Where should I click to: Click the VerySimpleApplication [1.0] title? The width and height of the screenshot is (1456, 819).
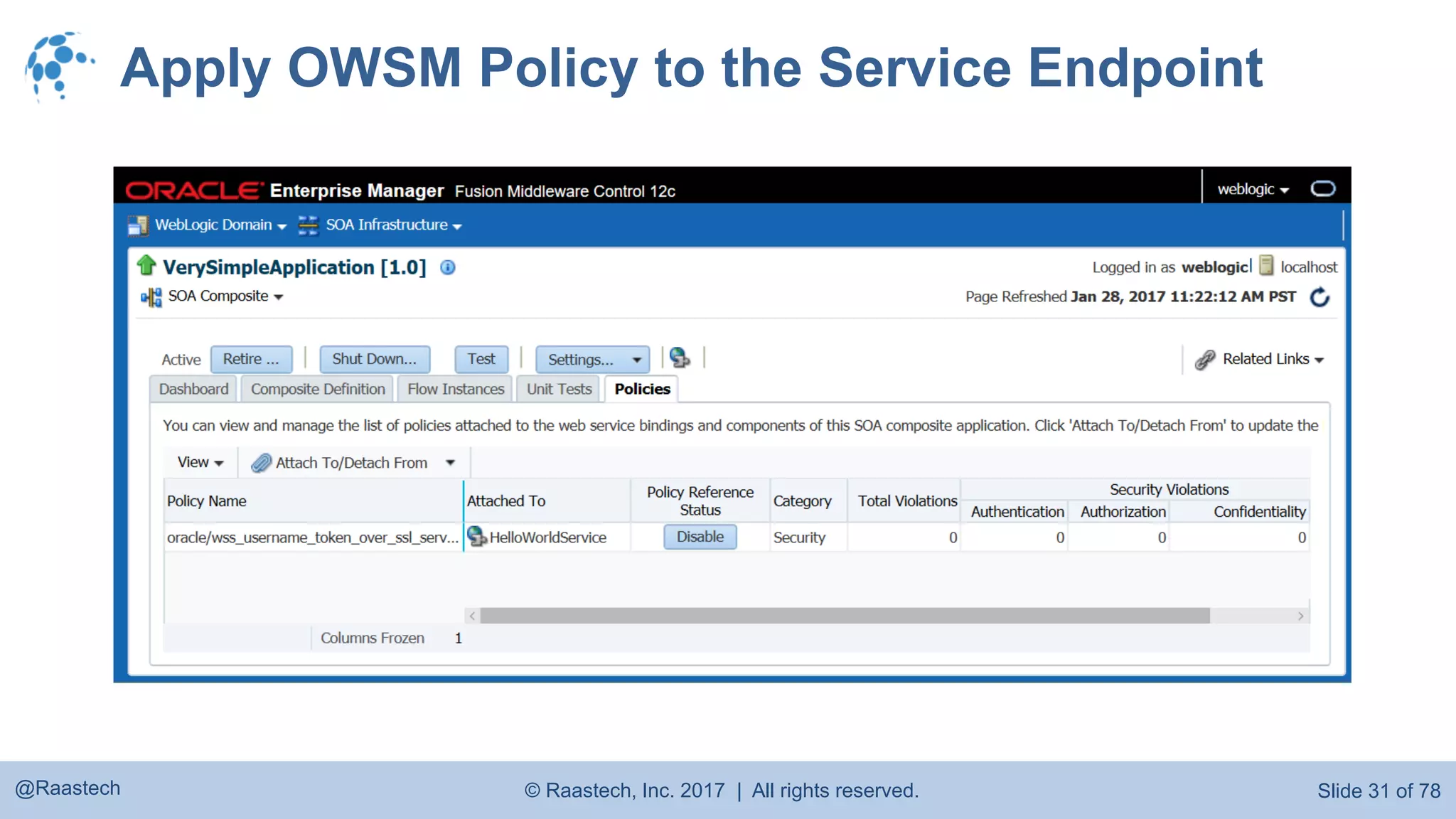(294, 267)
